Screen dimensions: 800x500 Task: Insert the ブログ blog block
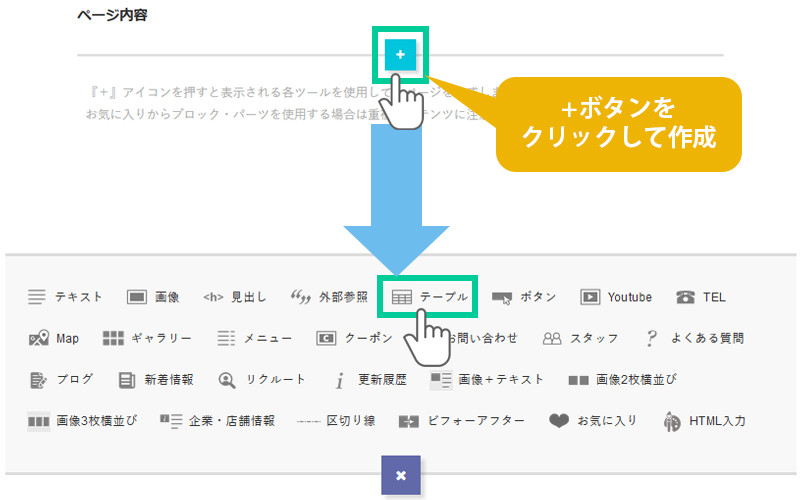pyautogui.click(x=61, y=379)
